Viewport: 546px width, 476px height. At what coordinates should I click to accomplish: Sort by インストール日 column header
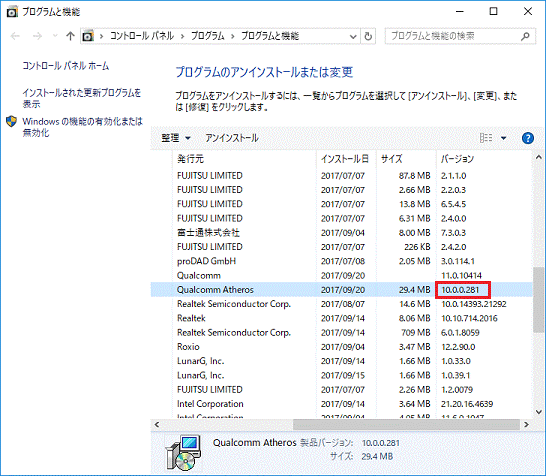pyautogui.click(x=346, y=159)
